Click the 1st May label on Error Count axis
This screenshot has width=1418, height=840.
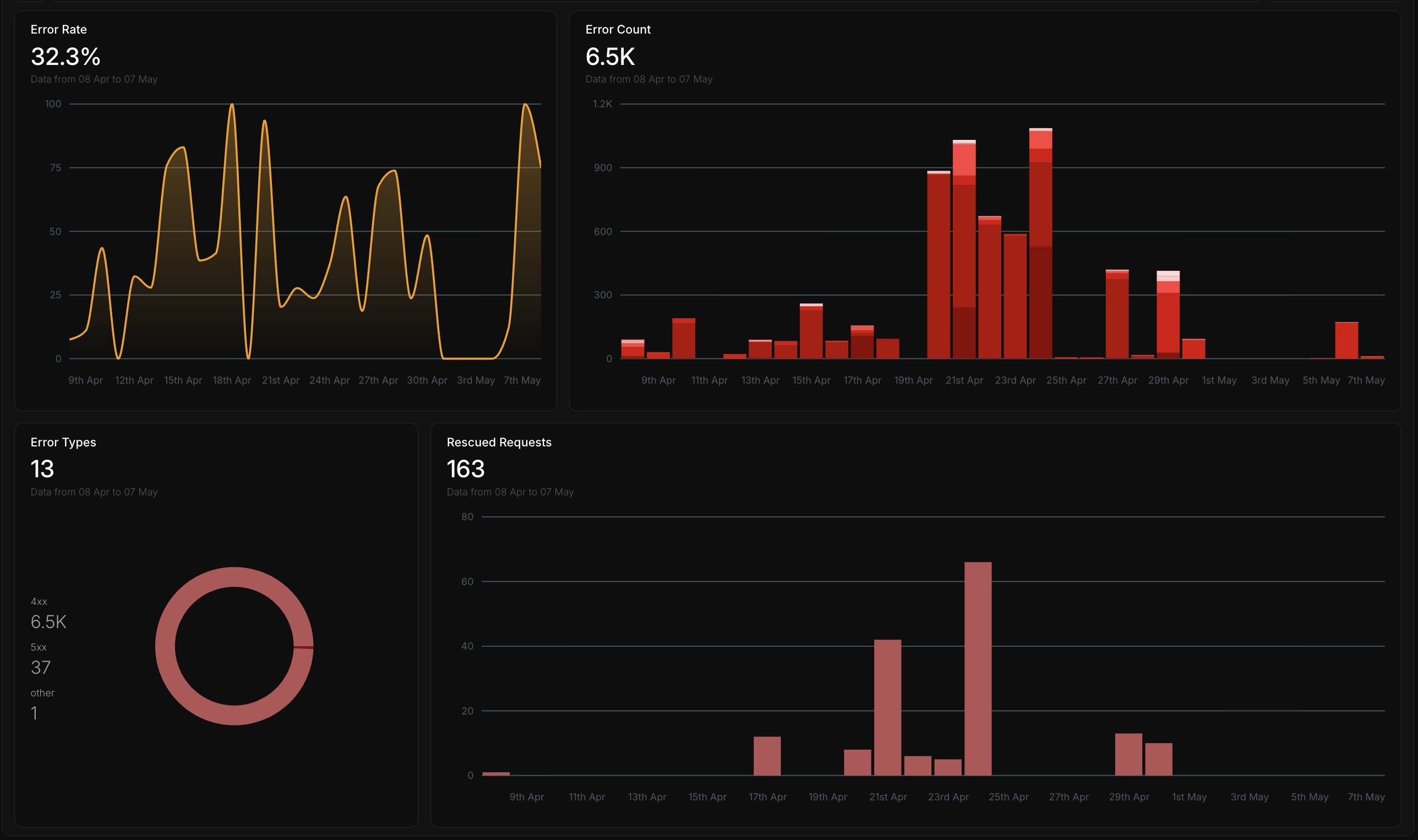[x=1219, y=380]
